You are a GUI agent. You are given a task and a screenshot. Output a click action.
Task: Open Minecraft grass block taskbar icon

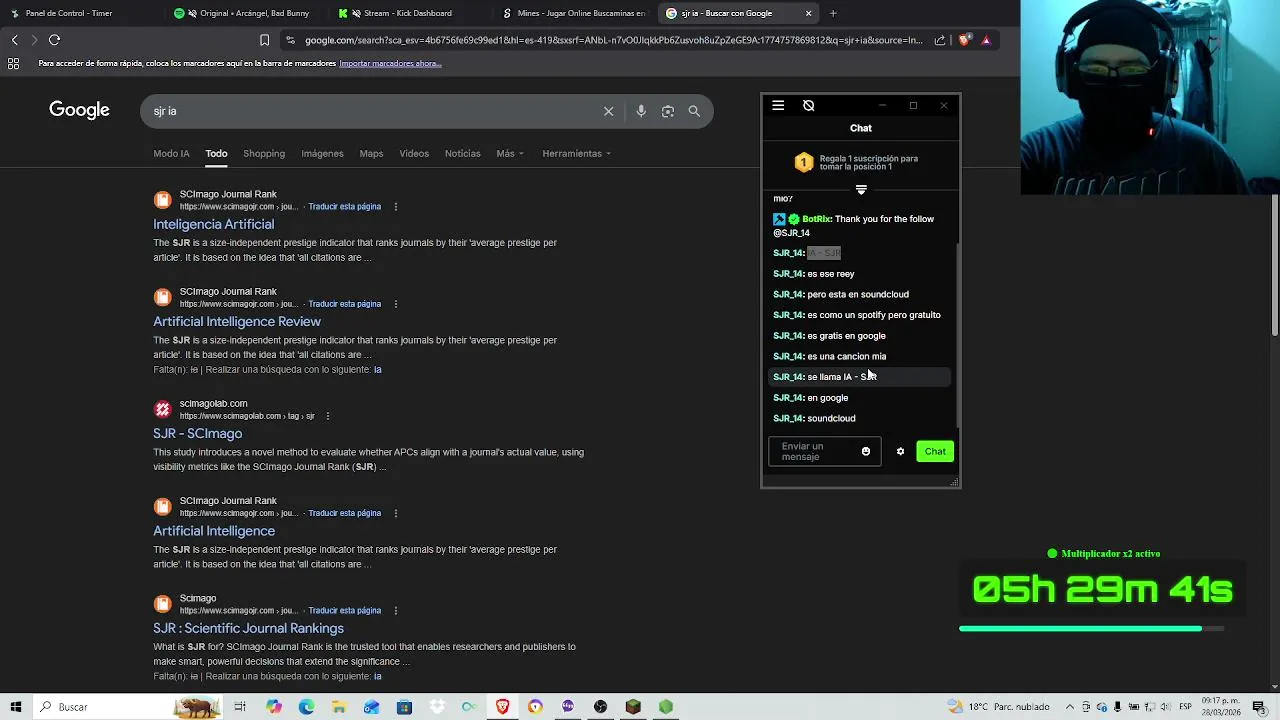633,707
